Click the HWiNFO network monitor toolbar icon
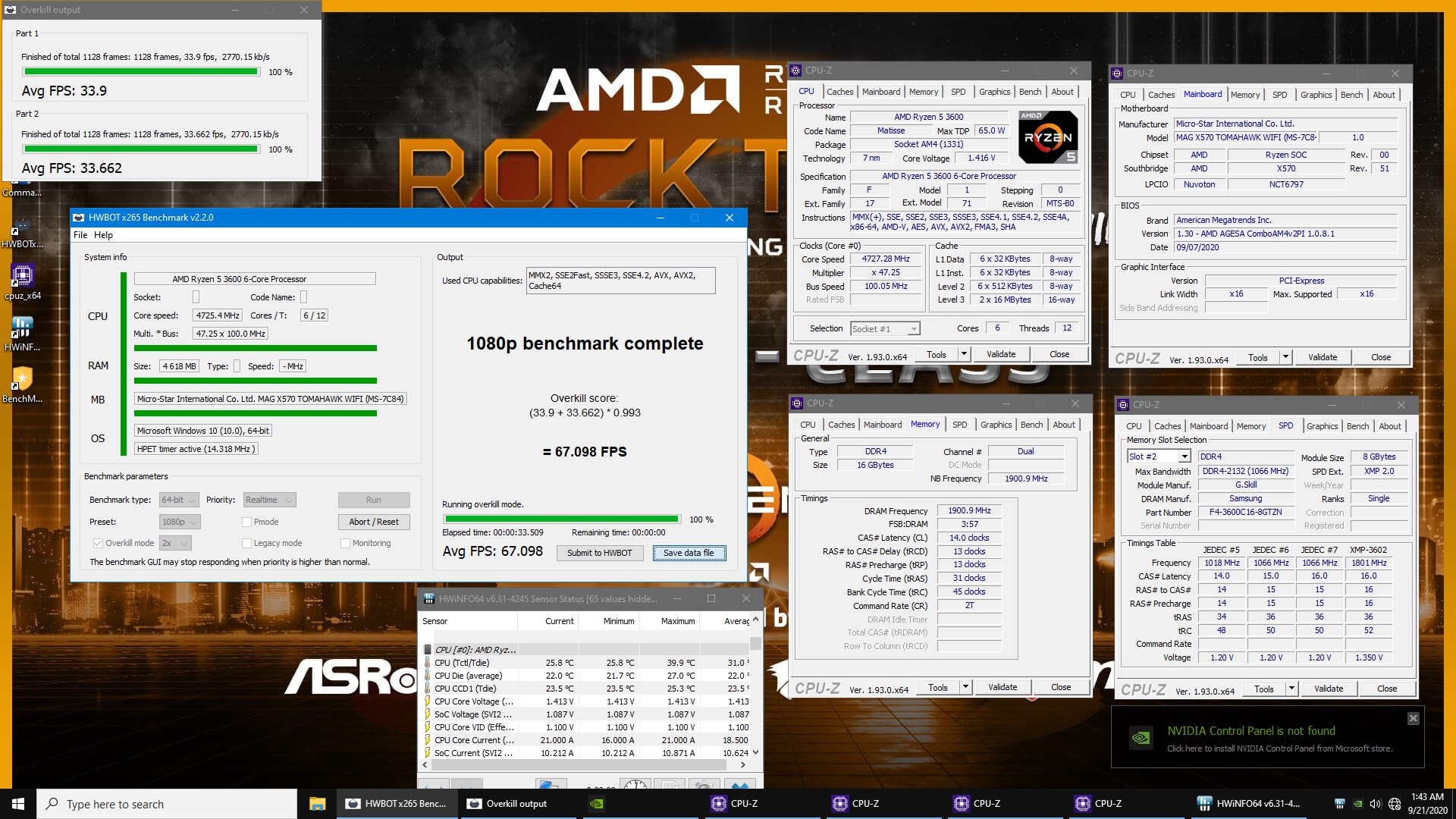 tap(551, 784)
